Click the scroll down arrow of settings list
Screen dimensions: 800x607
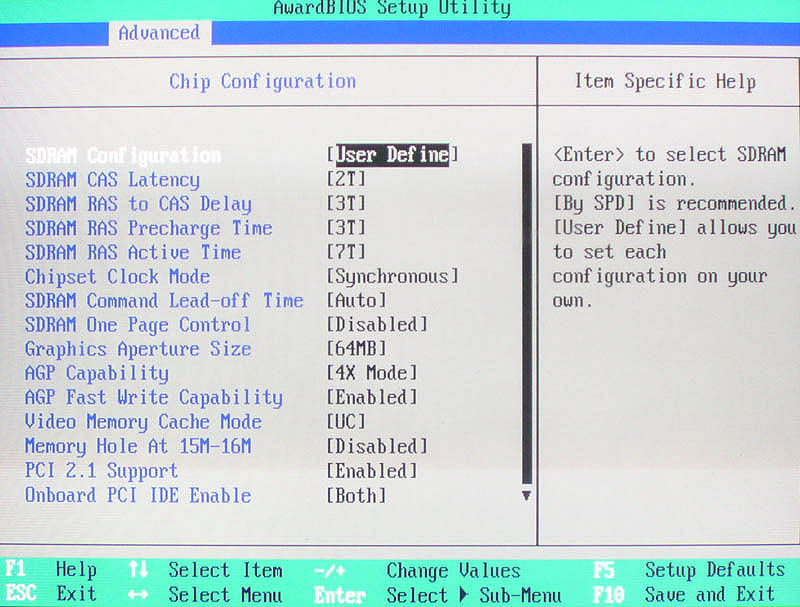[x=526, y=495]
